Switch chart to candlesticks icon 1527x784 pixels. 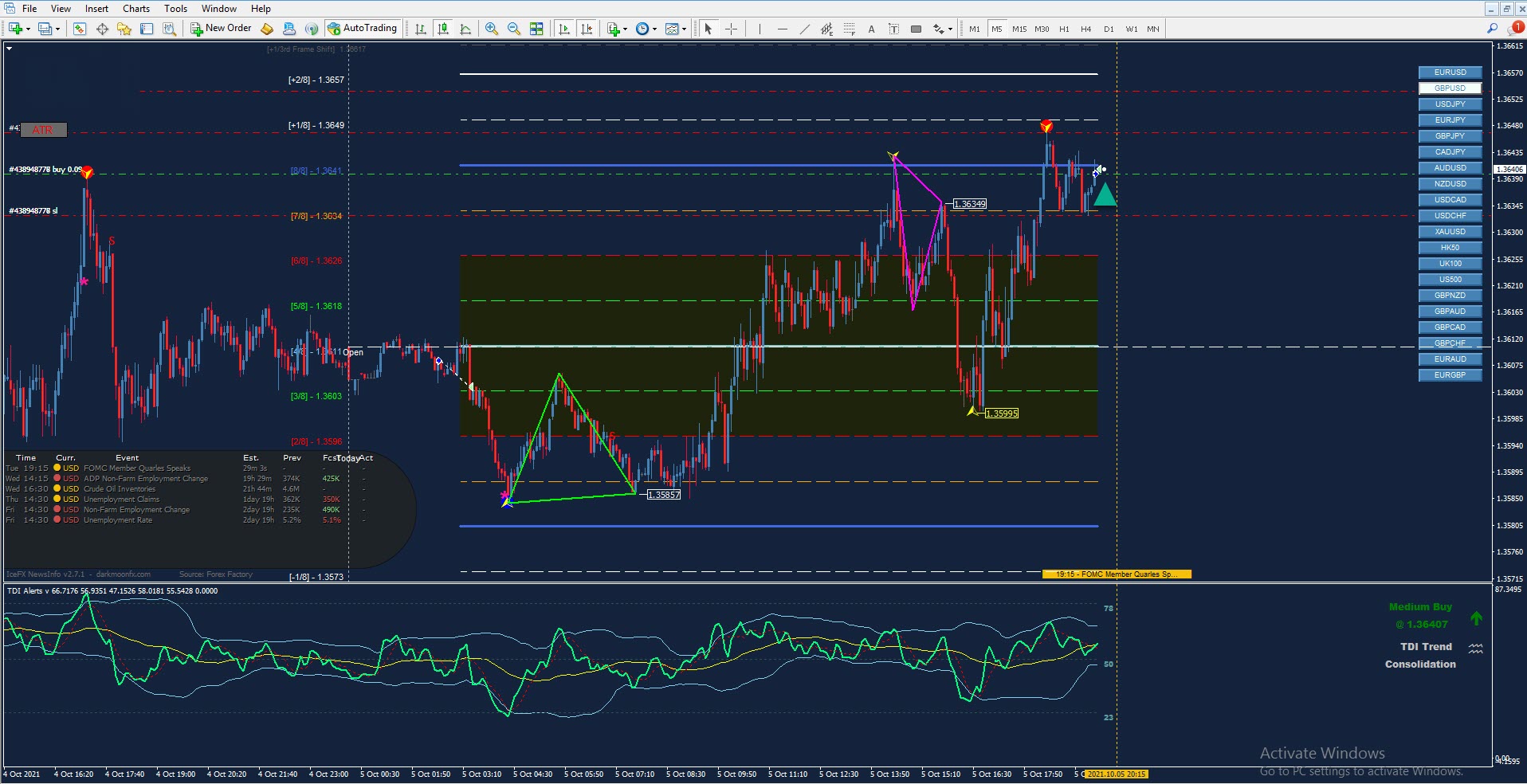coord(443,29)
